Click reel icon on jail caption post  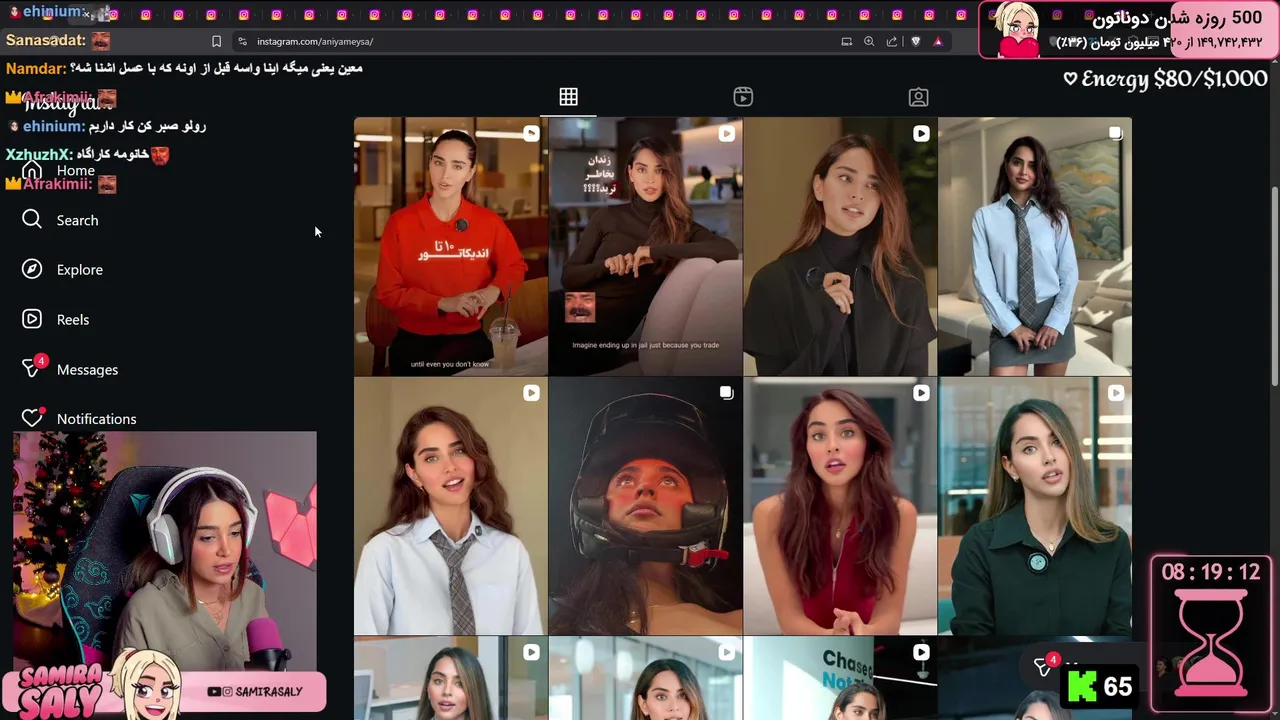tap(726, 133)
